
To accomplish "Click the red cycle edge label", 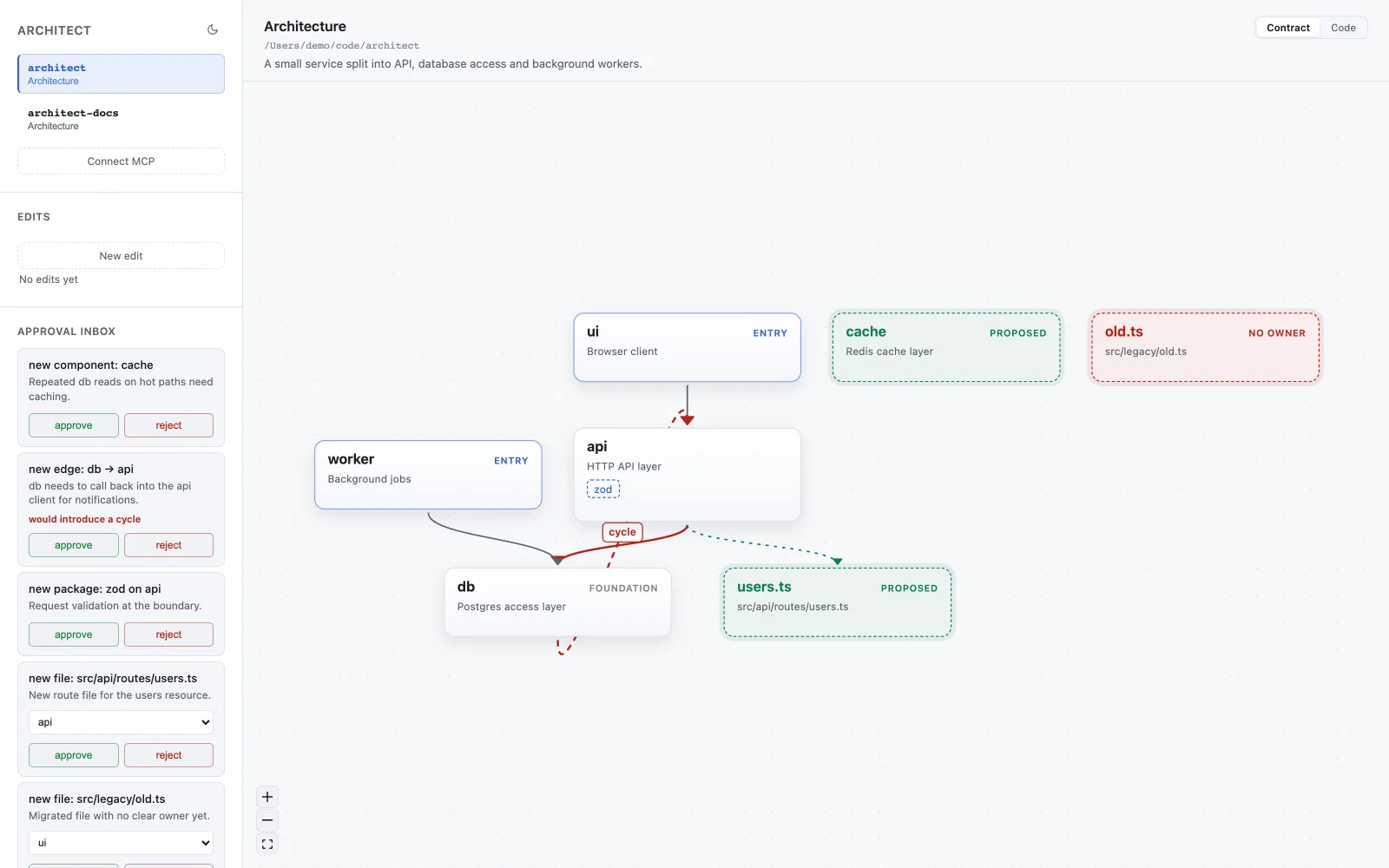I will [622, 532].
